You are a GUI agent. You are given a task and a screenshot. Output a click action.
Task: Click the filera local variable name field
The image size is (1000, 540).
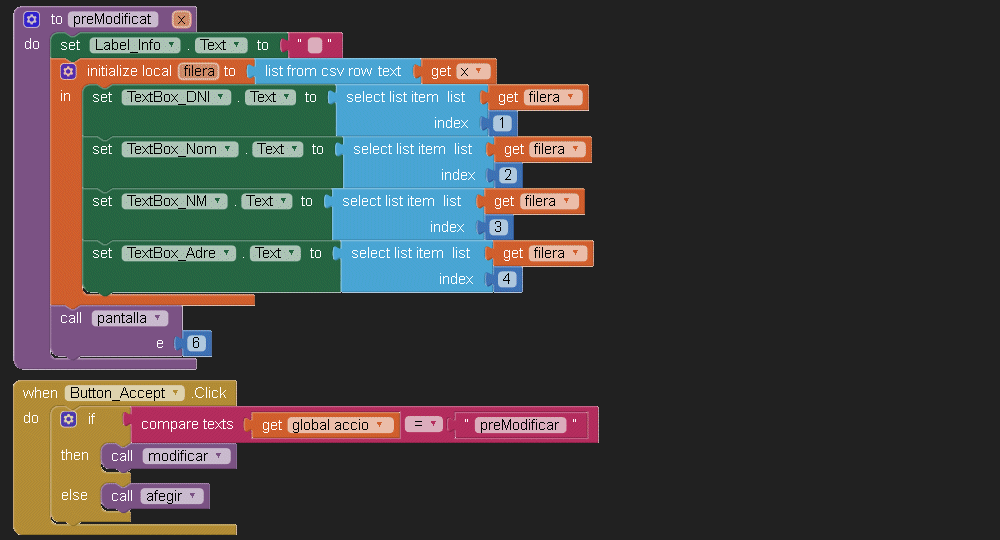pos(198,71)
